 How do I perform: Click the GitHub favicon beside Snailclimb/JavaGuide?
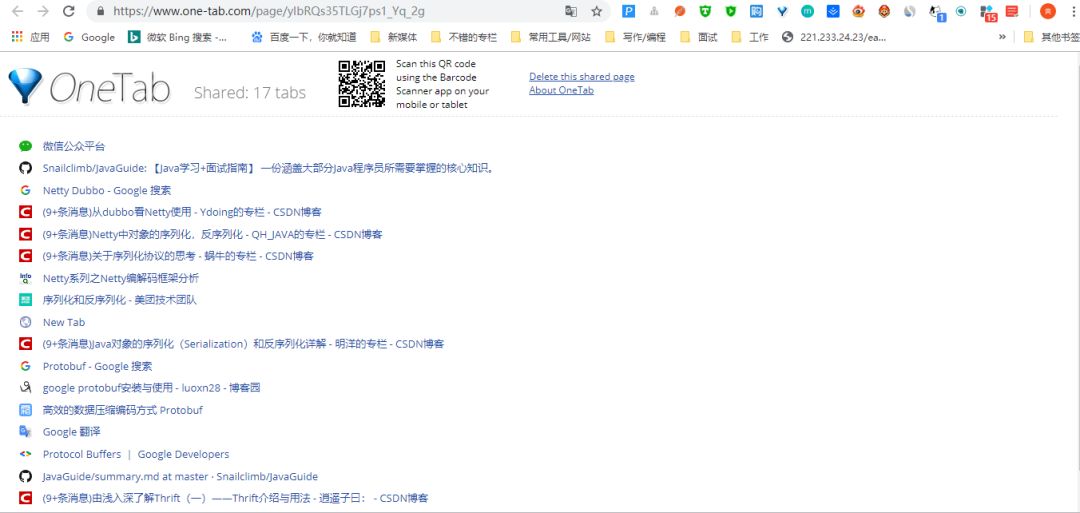(25, 168)
